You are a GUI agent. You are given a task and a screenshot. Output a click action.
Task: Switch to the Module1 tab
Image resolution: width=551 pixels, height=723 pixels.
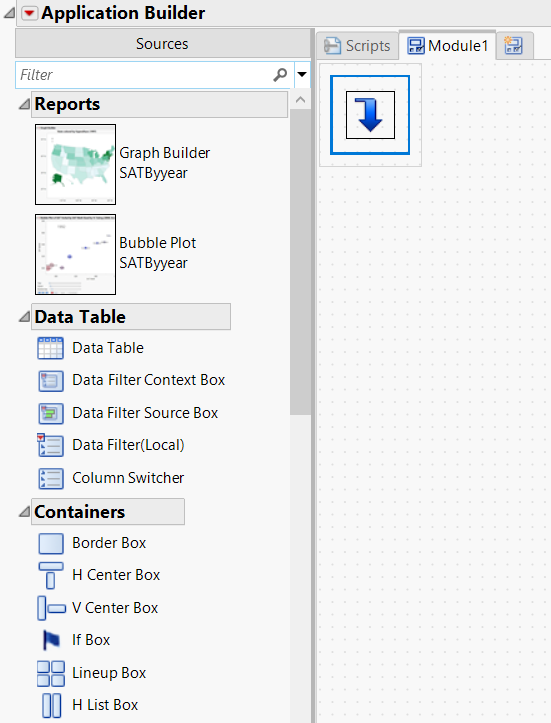tap(447, 45)
